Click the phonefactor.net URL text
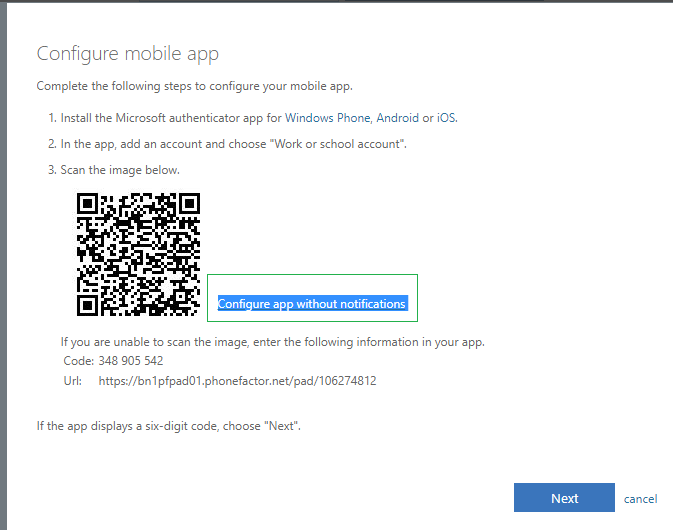Viewport: 673px width, 530px height. (237, 381)
